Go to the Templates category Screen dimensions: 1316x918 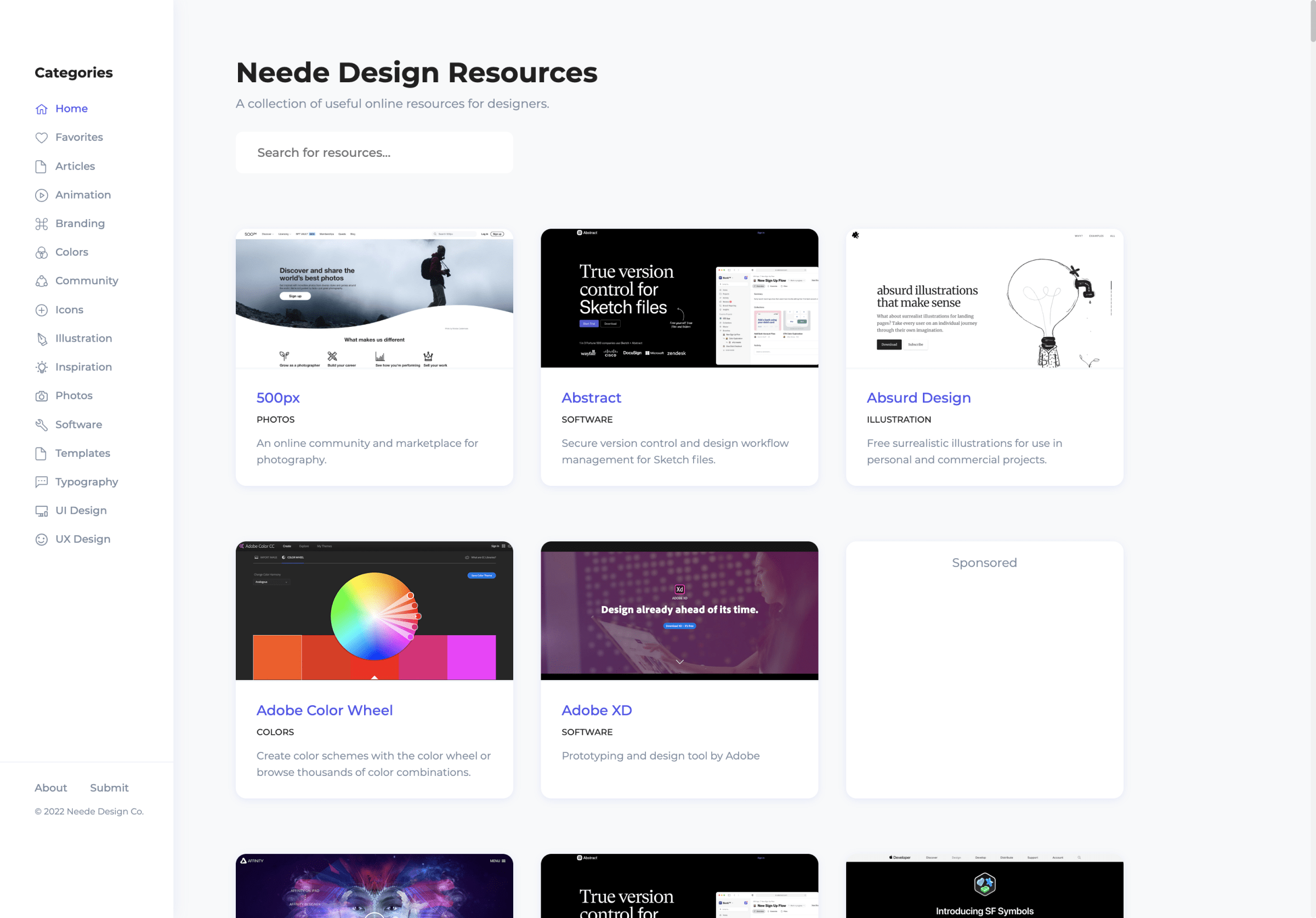[83, 453]
